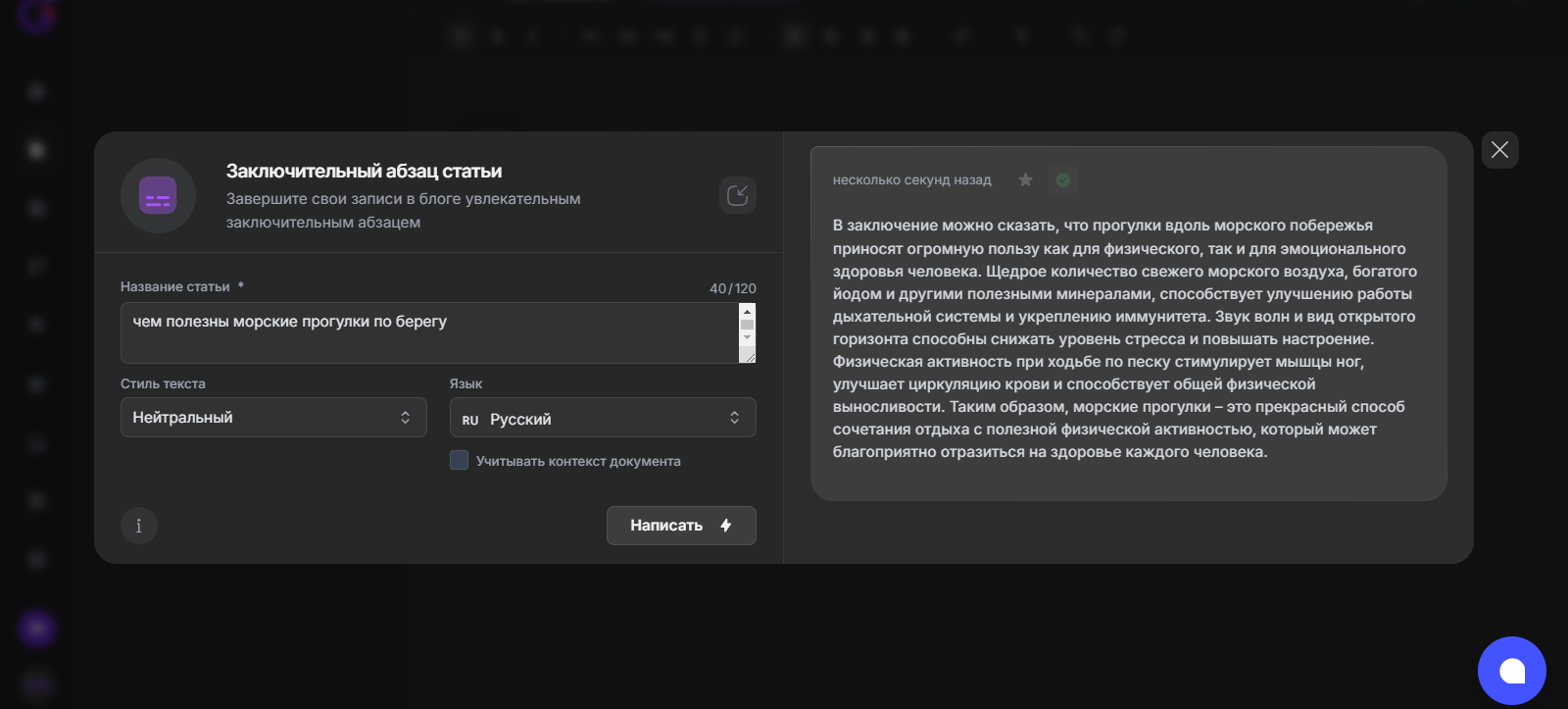Viewport: 1568px width, 709px height.
Task: Click the green checkmark icon on the result
Action: pyautogui.click(x=1062, y=179)
